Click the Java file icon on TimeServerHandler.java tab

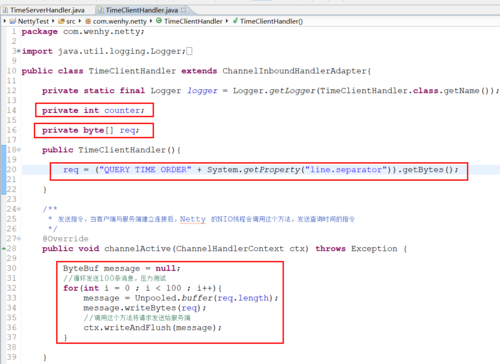click(6, 10)
